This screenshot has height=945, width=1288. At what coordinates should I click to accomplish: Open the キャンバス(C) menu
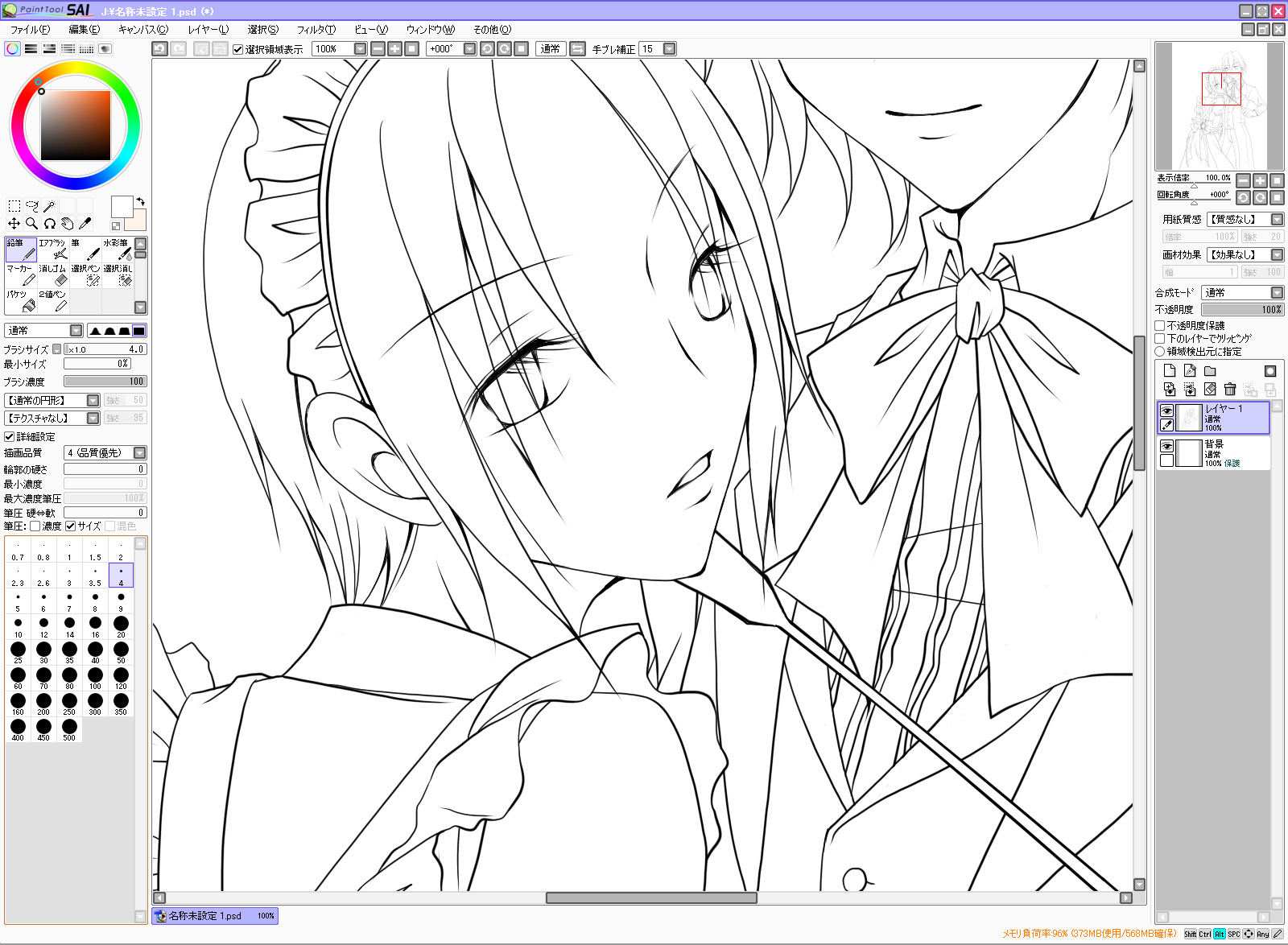point(143,30)
